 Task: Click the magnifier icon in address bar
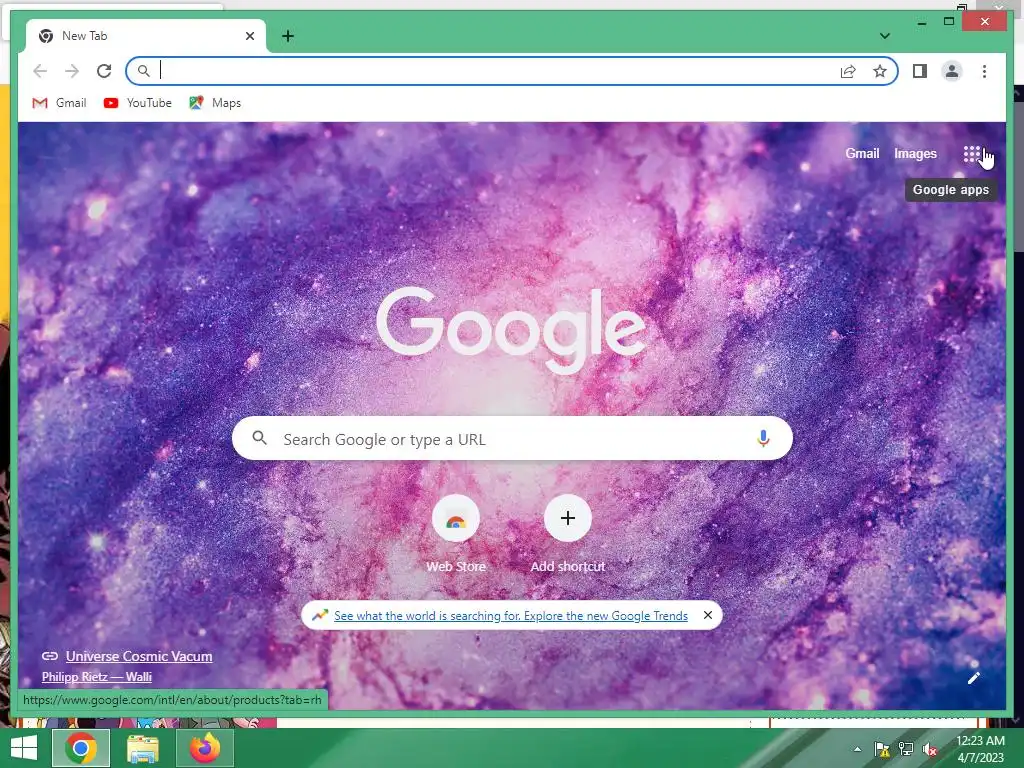[143, 71]
